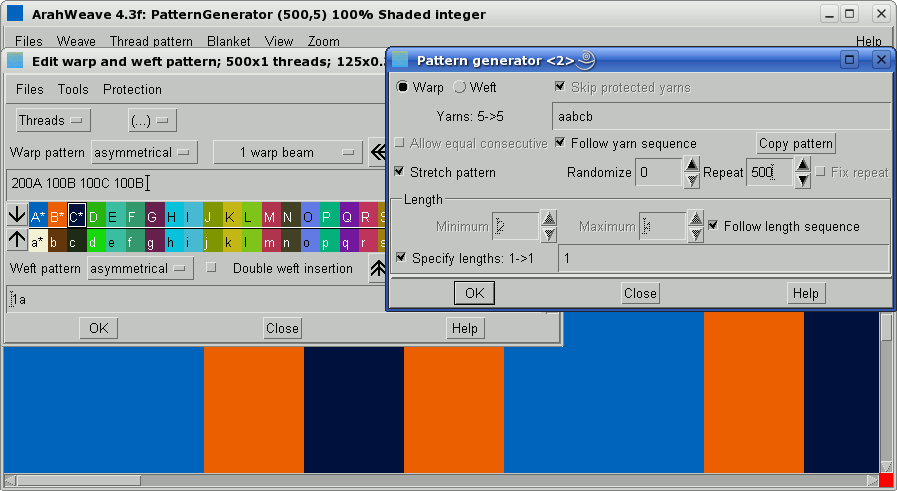Open the 1 warp beam dropdown
This screenshot has height=491, width=897.
point(288,153)
